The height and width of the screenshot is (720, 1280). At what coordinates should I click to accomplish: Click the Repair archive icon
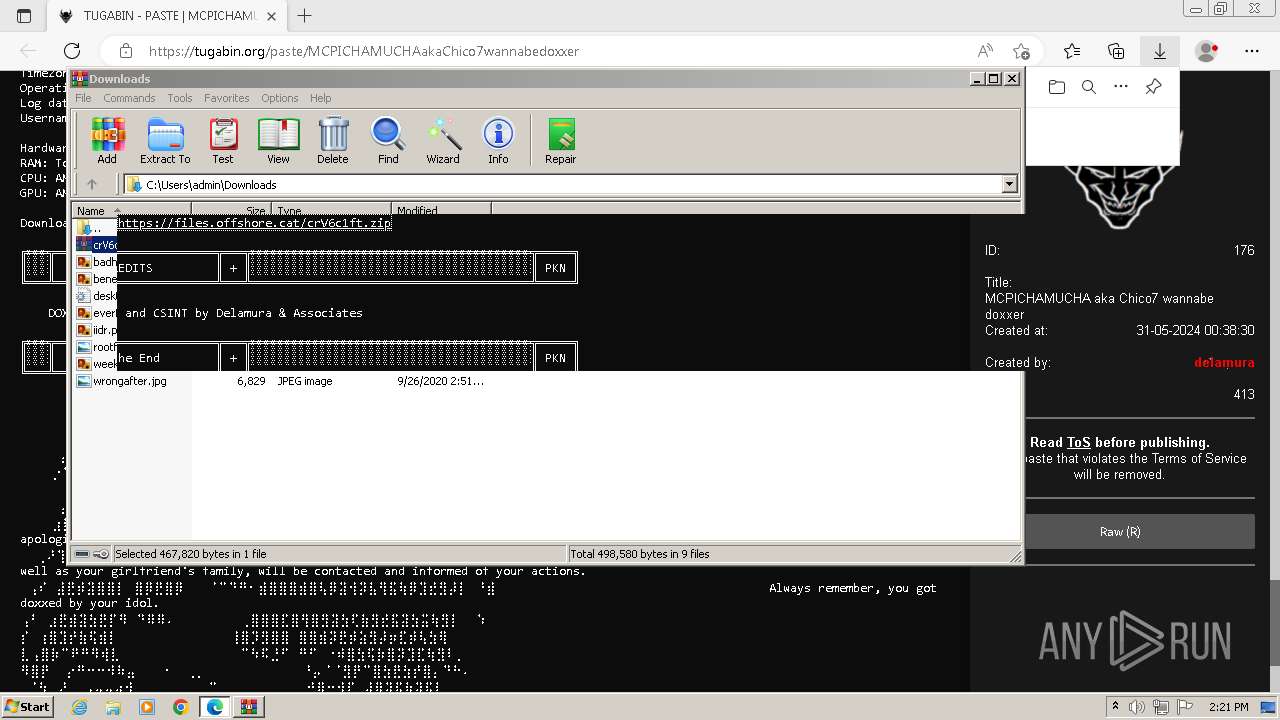point(560,141)
